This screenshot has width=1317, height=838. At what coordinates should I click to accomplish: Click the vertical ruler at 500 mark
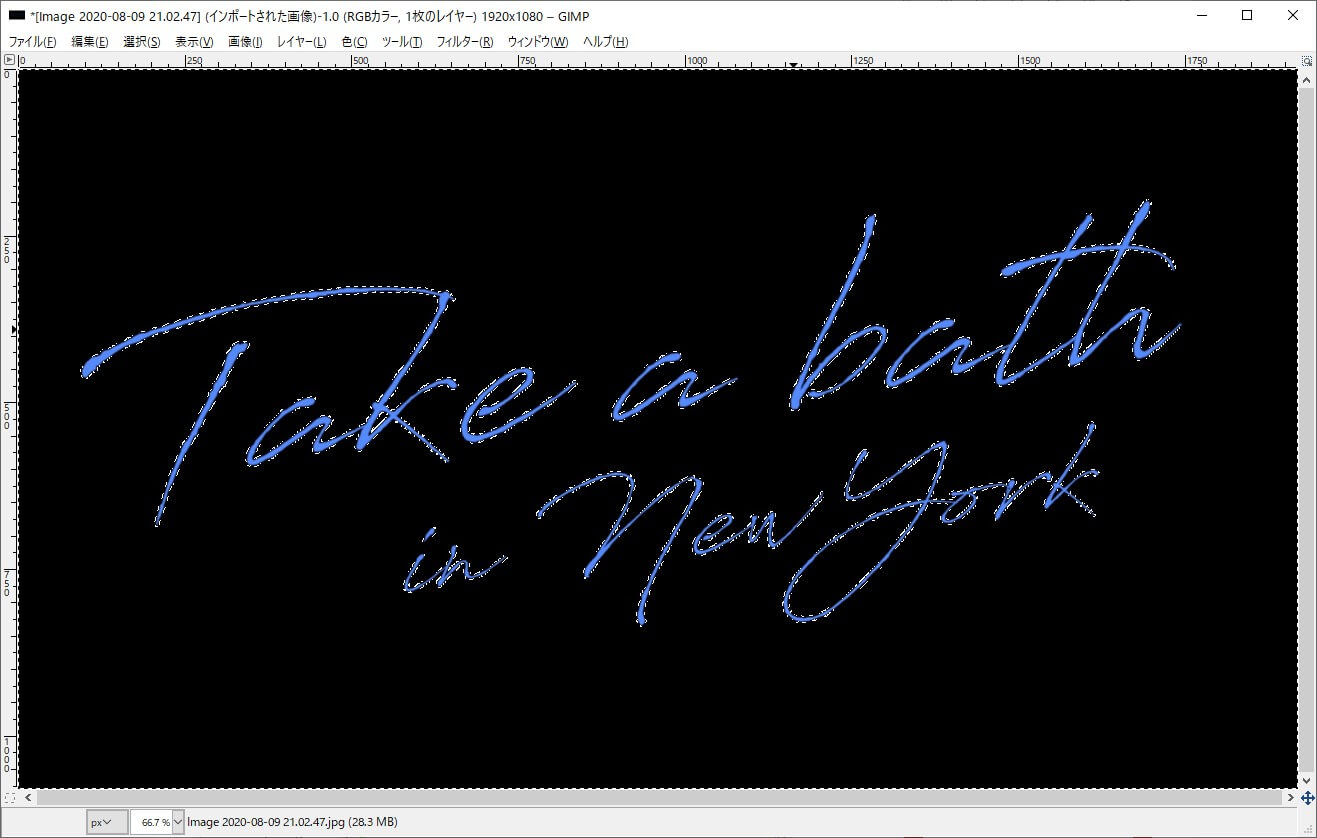coord(9,415)
